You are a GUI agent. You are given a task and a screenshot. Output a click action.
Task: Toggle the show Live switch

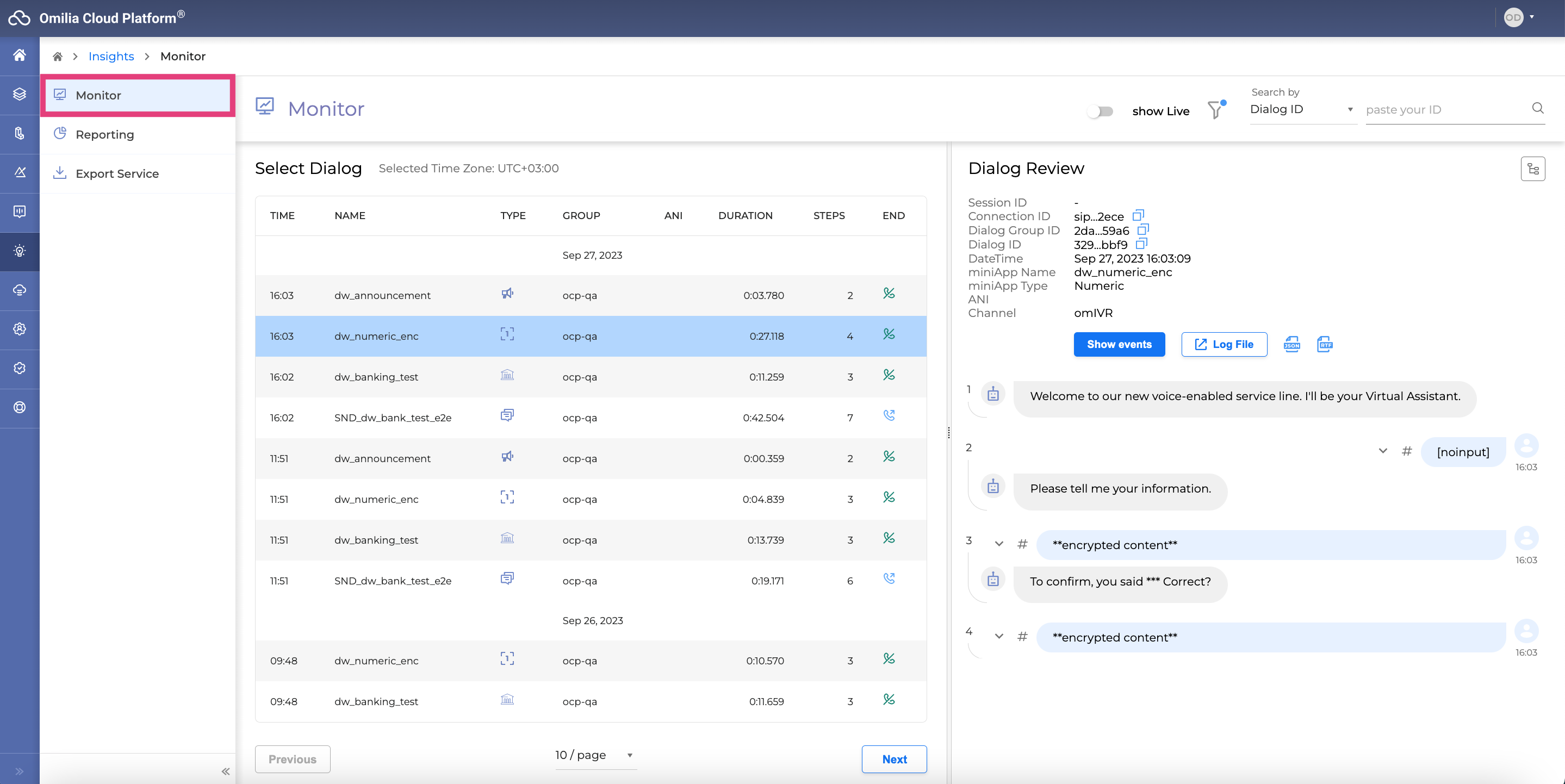[1100, 111]
